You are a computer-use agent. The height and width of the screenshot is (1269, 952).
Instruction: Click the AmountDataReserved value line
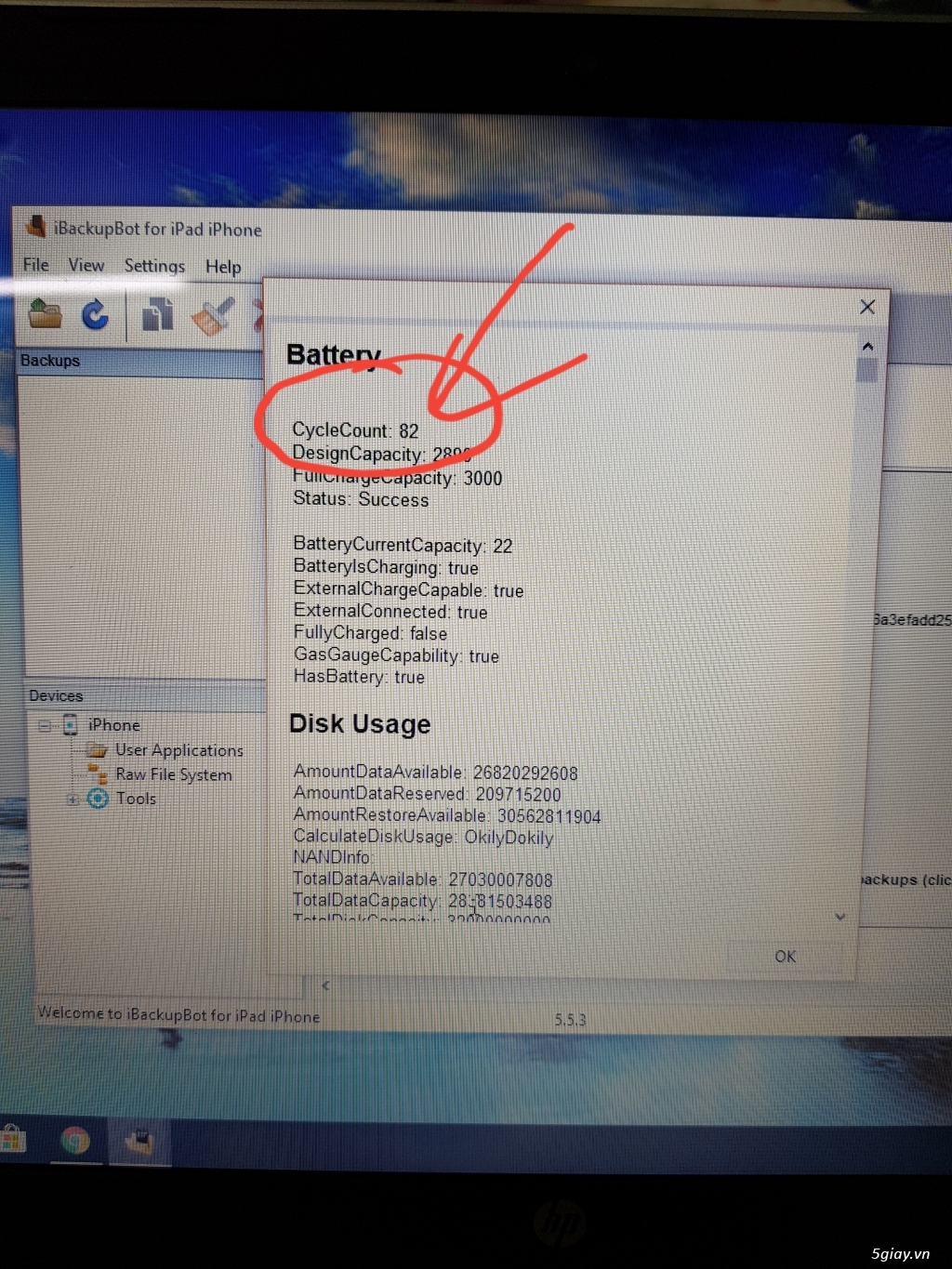click(x=427, y=794)
